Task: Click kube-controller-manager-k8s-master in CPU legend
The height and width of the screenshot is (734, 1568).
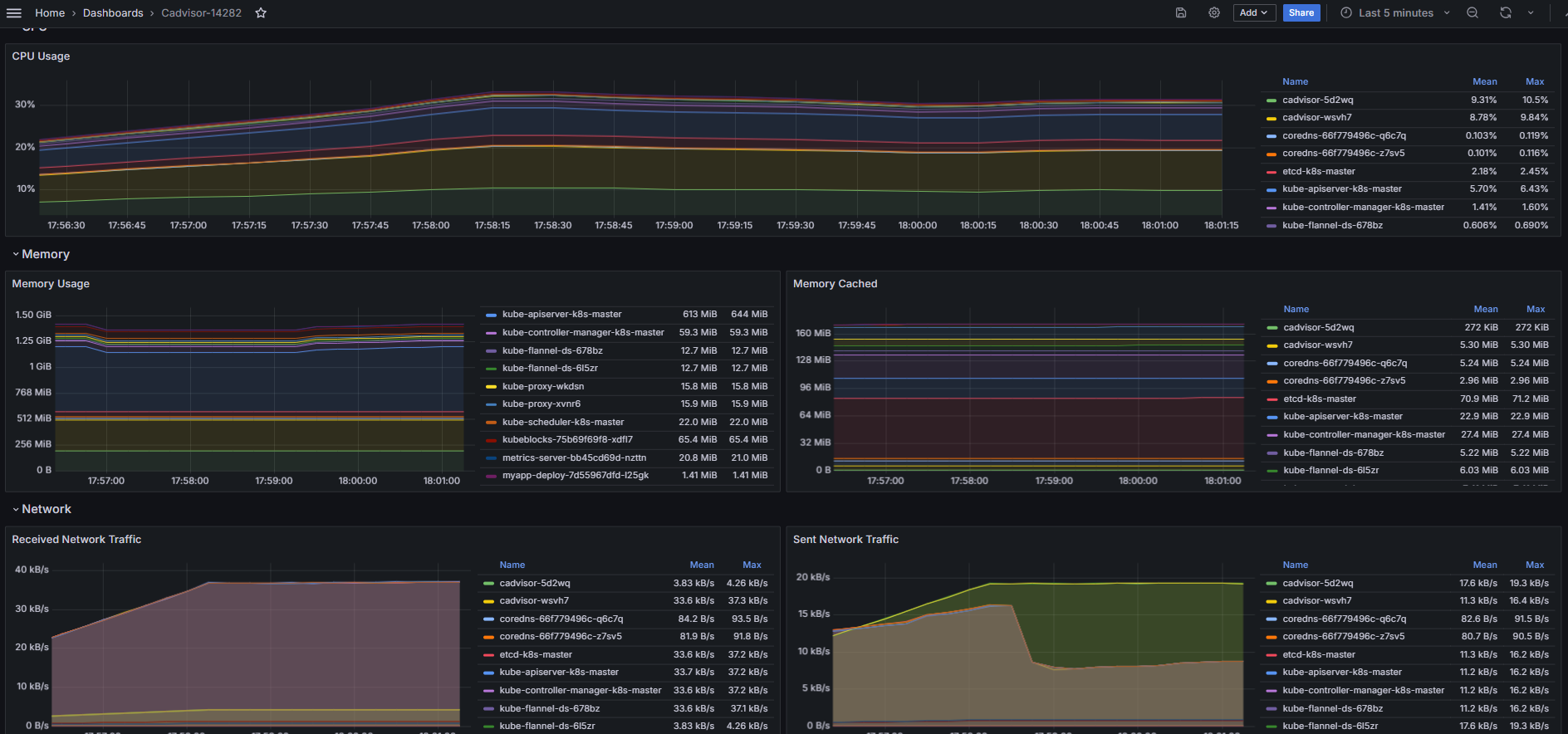Action: coord(1363,208)
